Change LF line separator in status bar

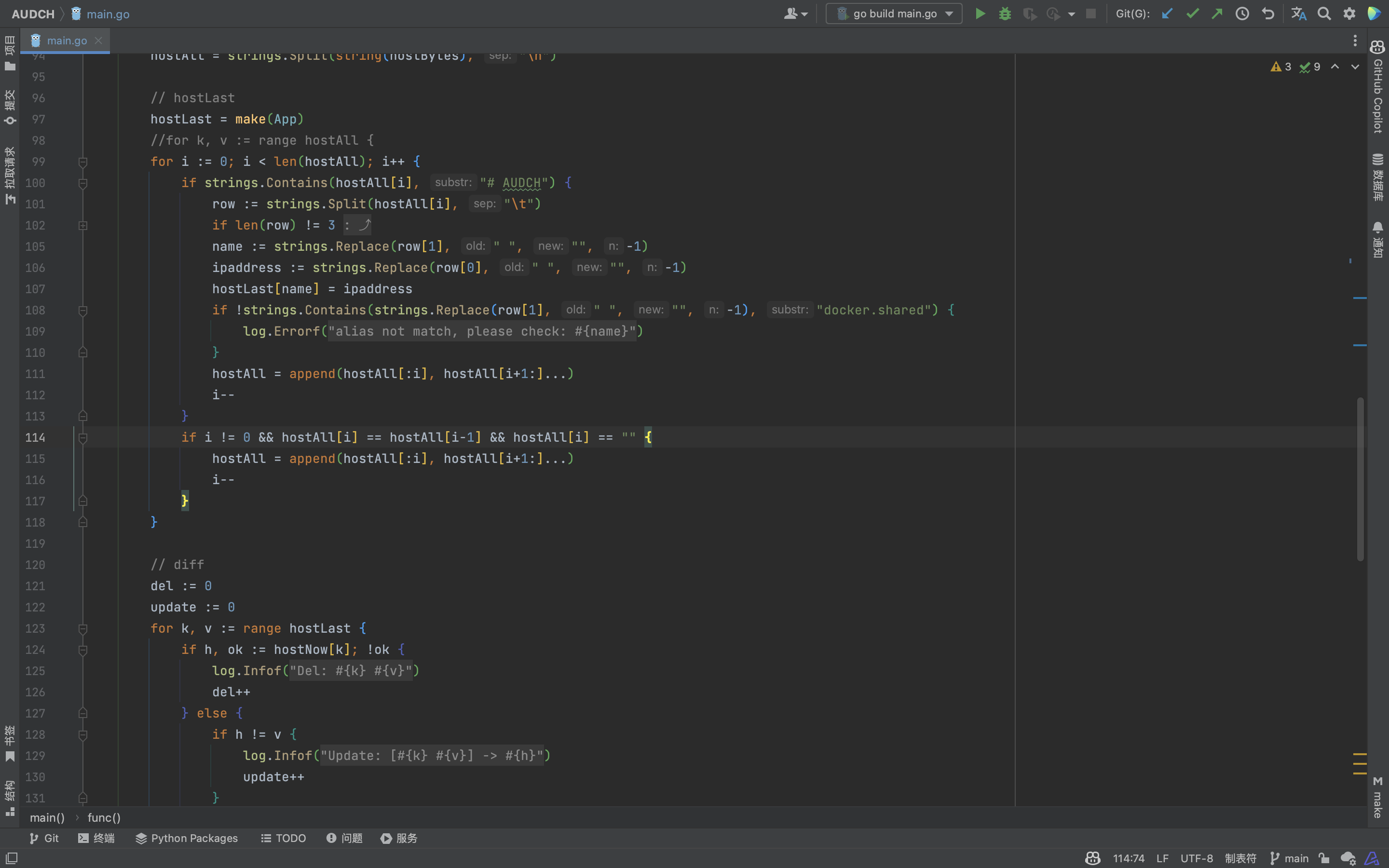click(1162, 858)
